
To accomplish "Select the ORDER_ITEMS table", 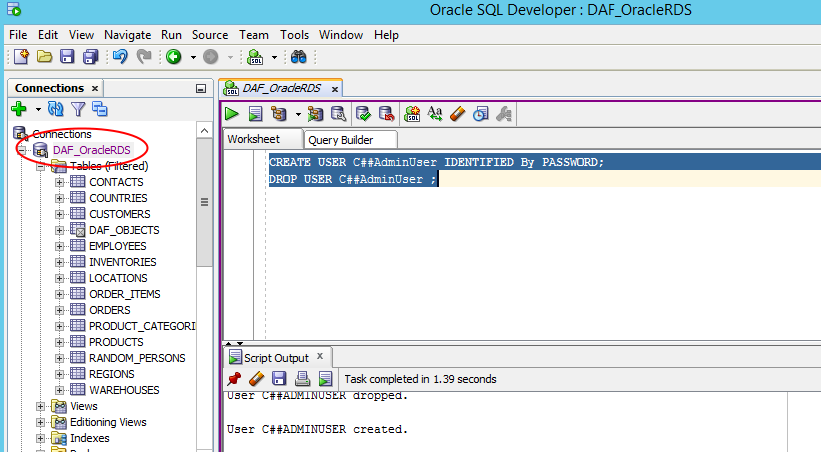I will click(x=125, y=294).
